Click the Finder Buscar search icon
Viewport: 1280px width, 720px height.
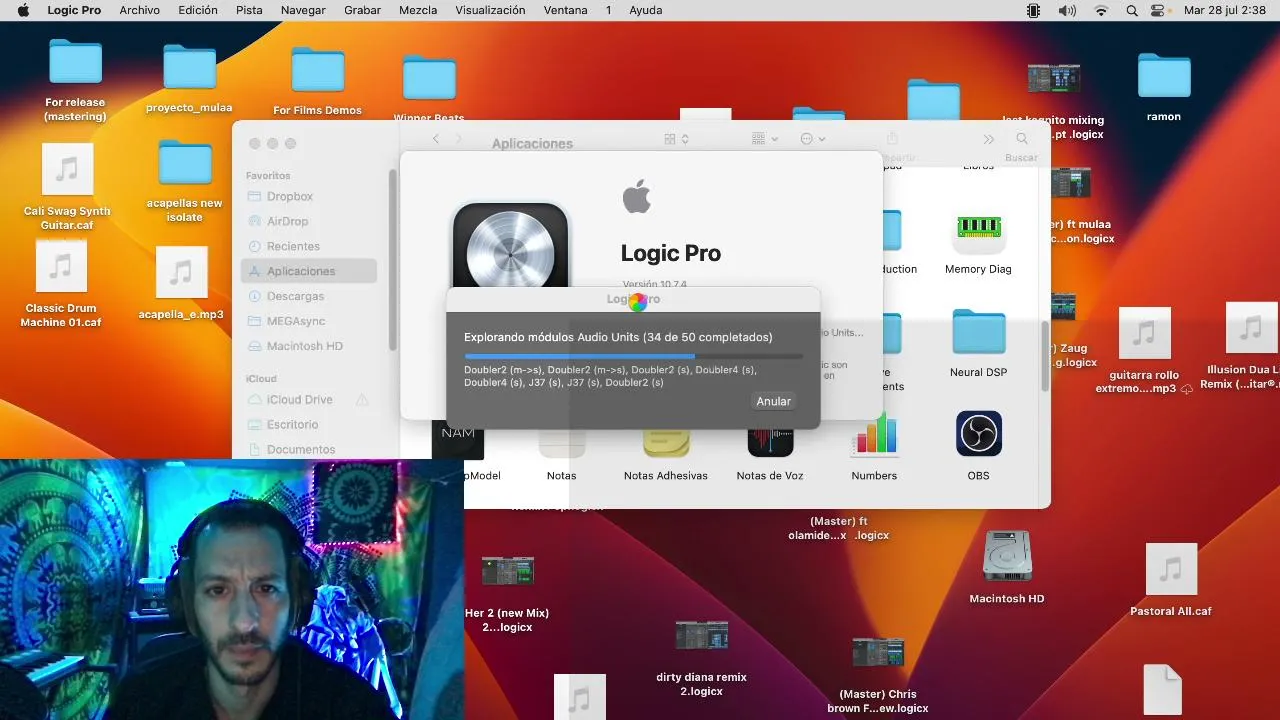pyautogui.click(x=1021, y=140)
